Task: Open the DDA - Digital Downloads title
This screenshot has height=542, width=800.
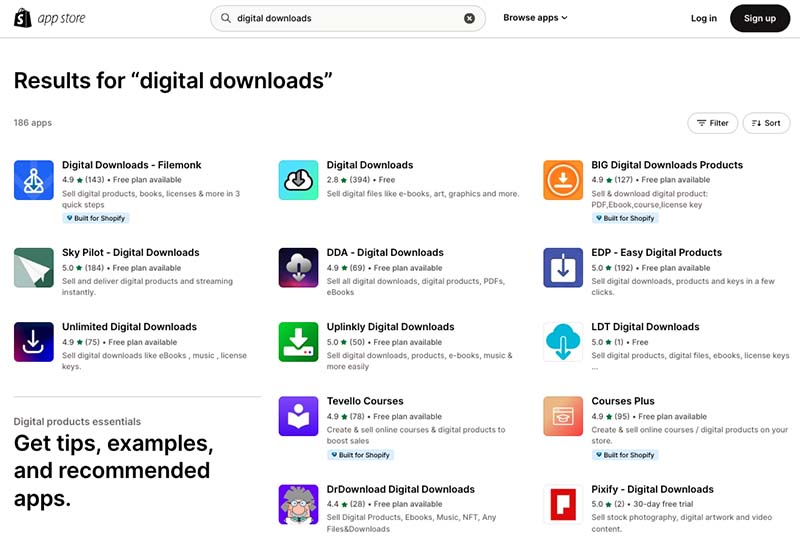Action: [385, 253]
